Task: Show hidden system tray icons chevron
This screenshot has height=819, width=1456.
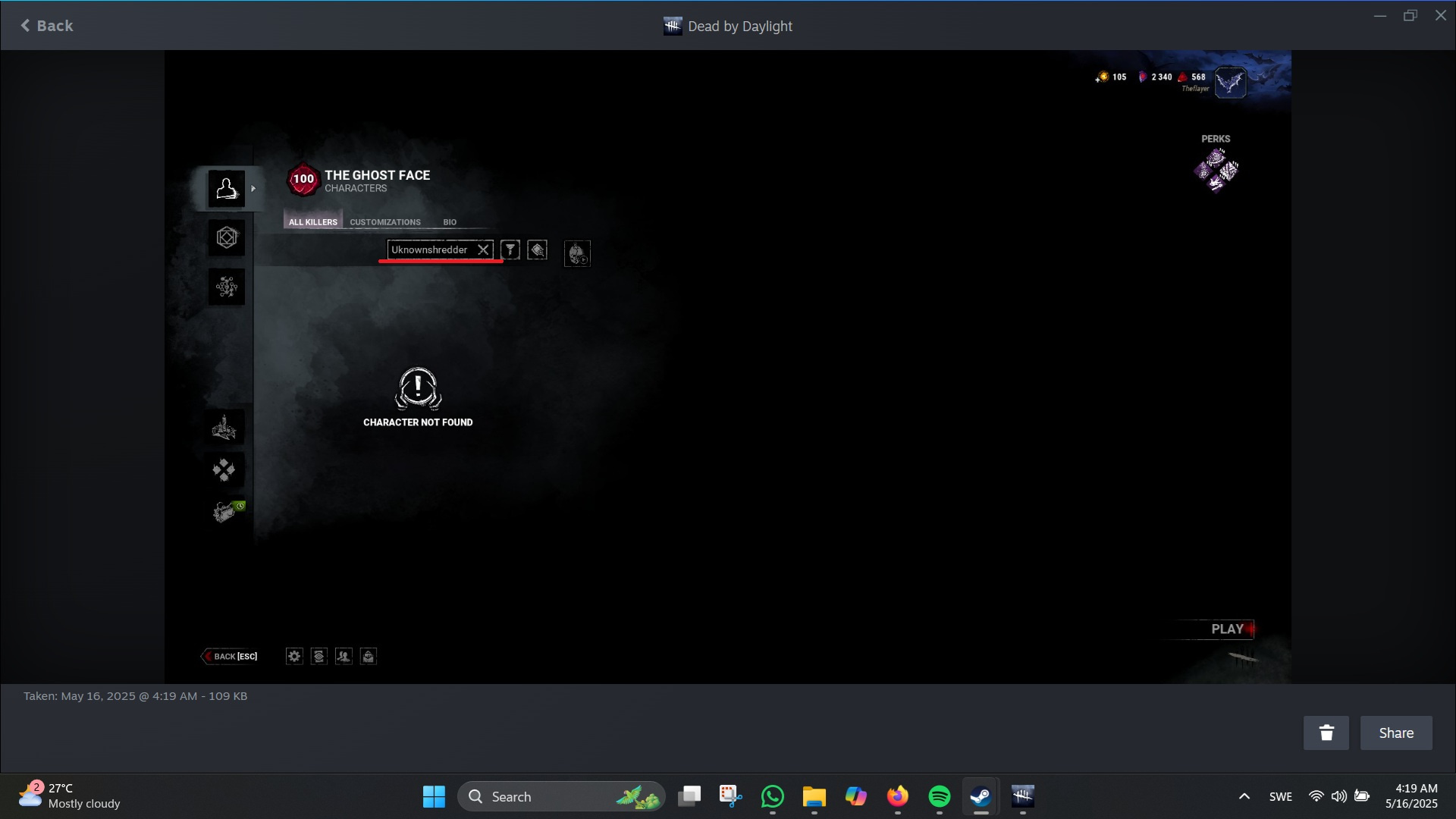Action: click(x=1244, y=796)
